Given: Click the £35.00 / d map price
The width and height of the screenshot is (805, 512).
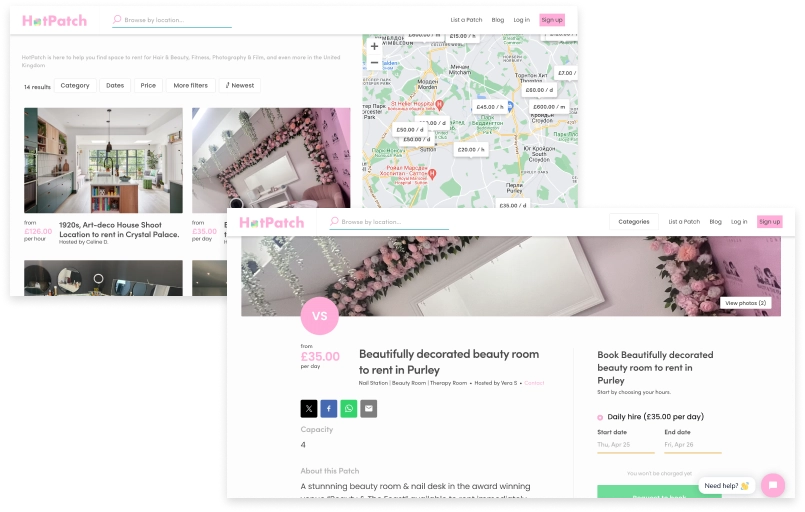Looking at the screenshot, I should tap(512, 205).
